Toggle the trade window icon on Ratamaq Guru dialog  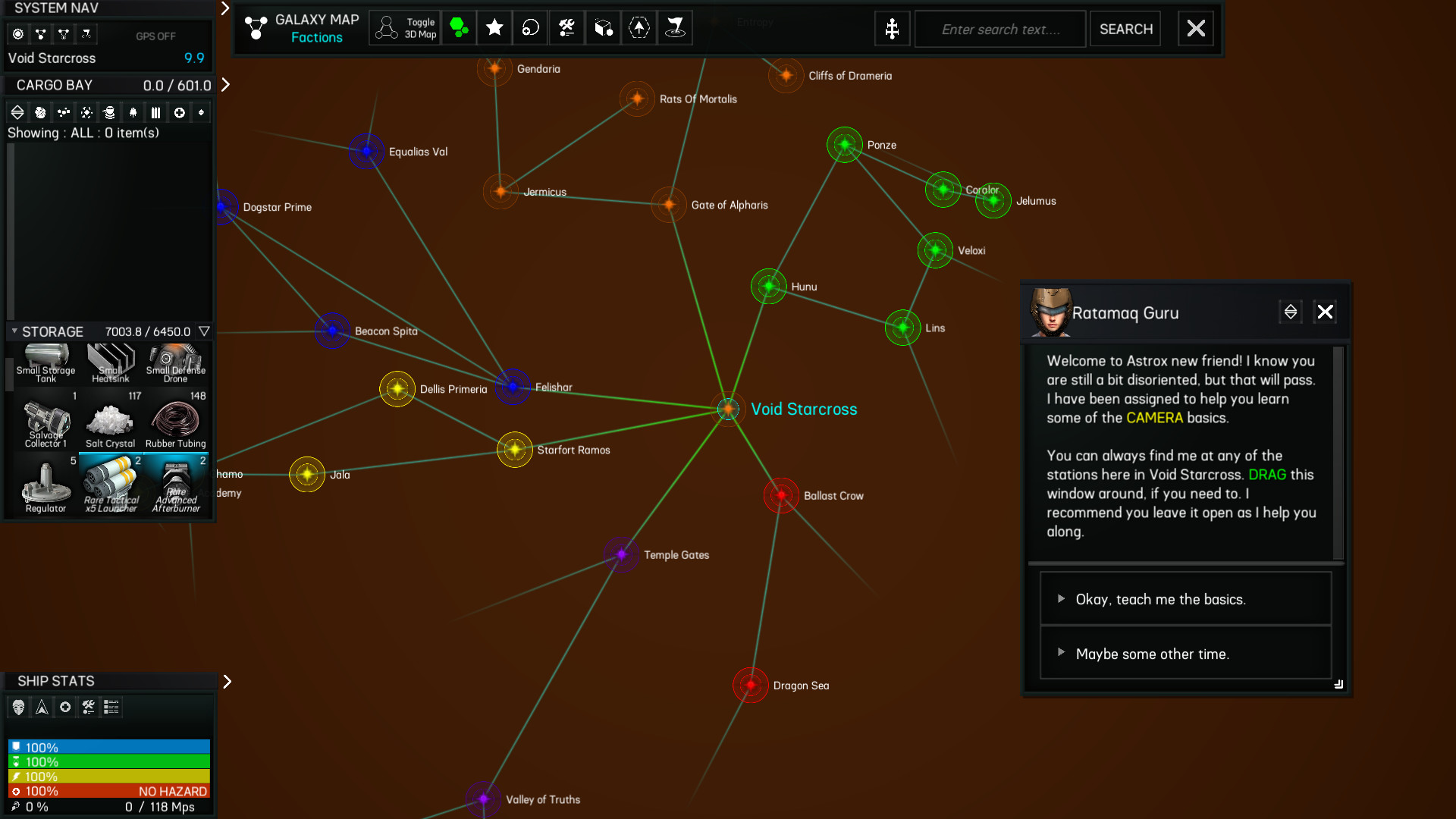coord(1291,312)
